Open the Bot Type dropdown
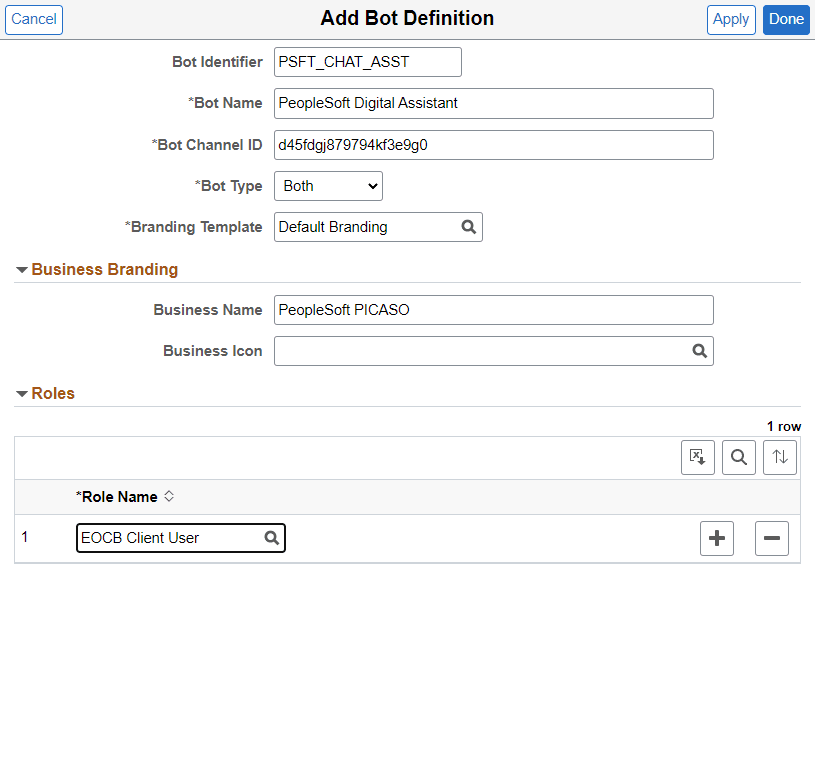Viewport: 815px width, 764px height. pyautogui.click(x=328, y=186)
